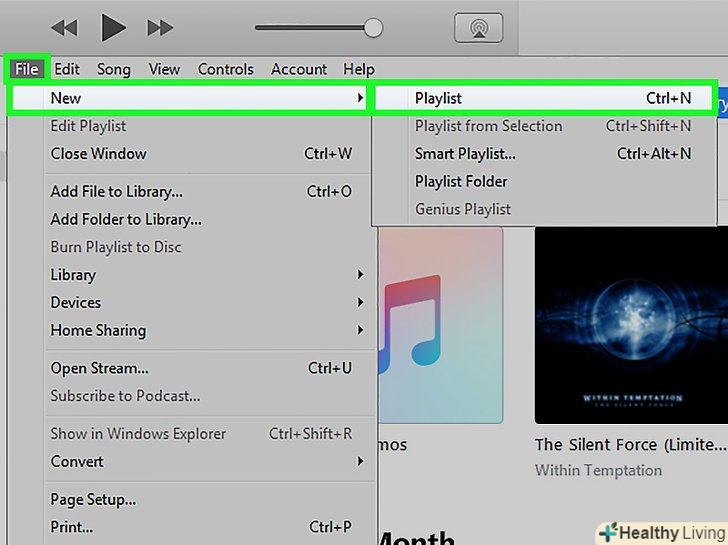Skip to next track with fast-forward
The height and width of the screenshot is (545, 728).
pos(160,28)
